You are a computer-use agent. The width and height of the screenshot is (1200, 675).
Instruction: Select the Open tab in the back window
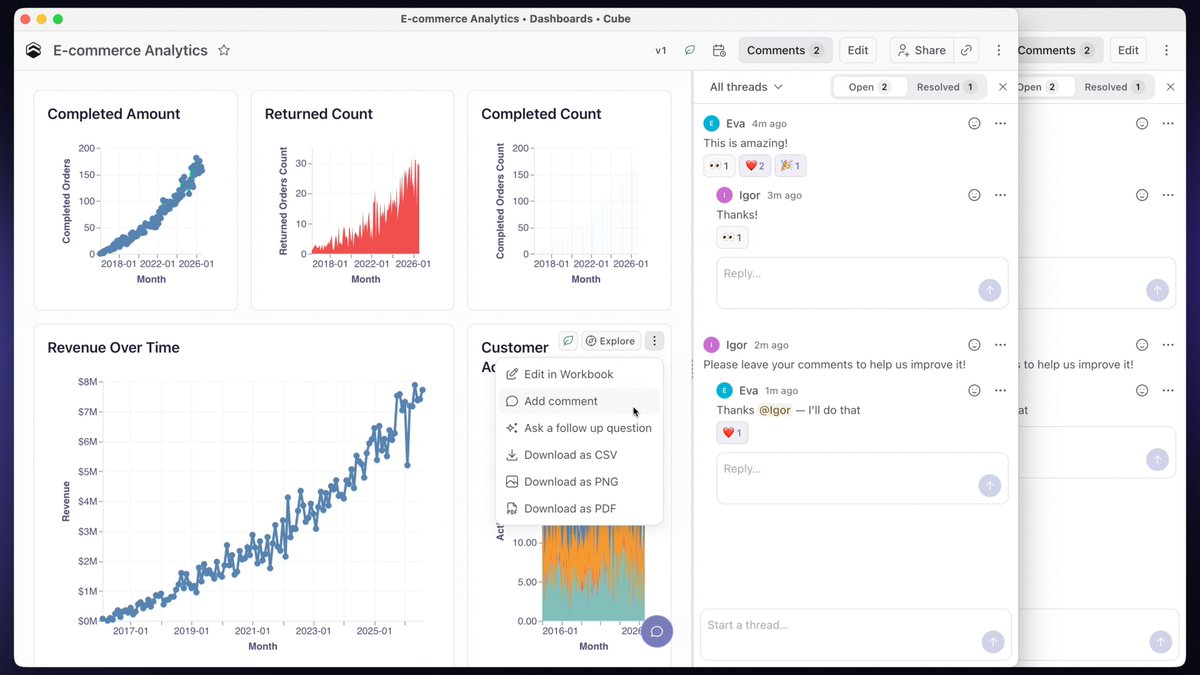[1045, 87]
